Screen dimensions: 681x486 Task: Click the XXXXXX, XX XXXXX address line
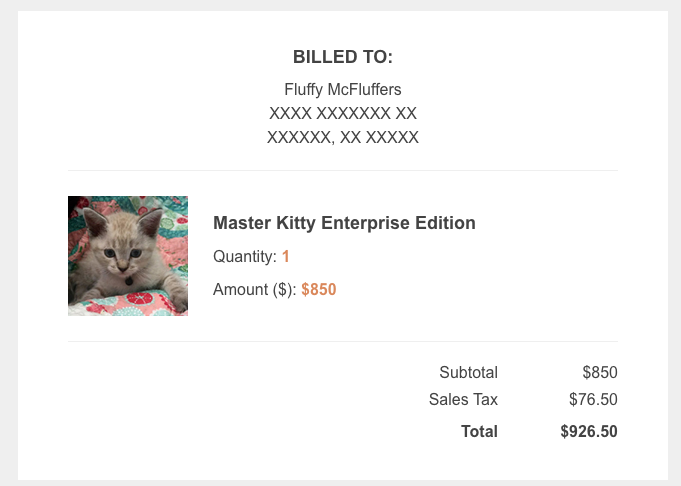[343, 137]
